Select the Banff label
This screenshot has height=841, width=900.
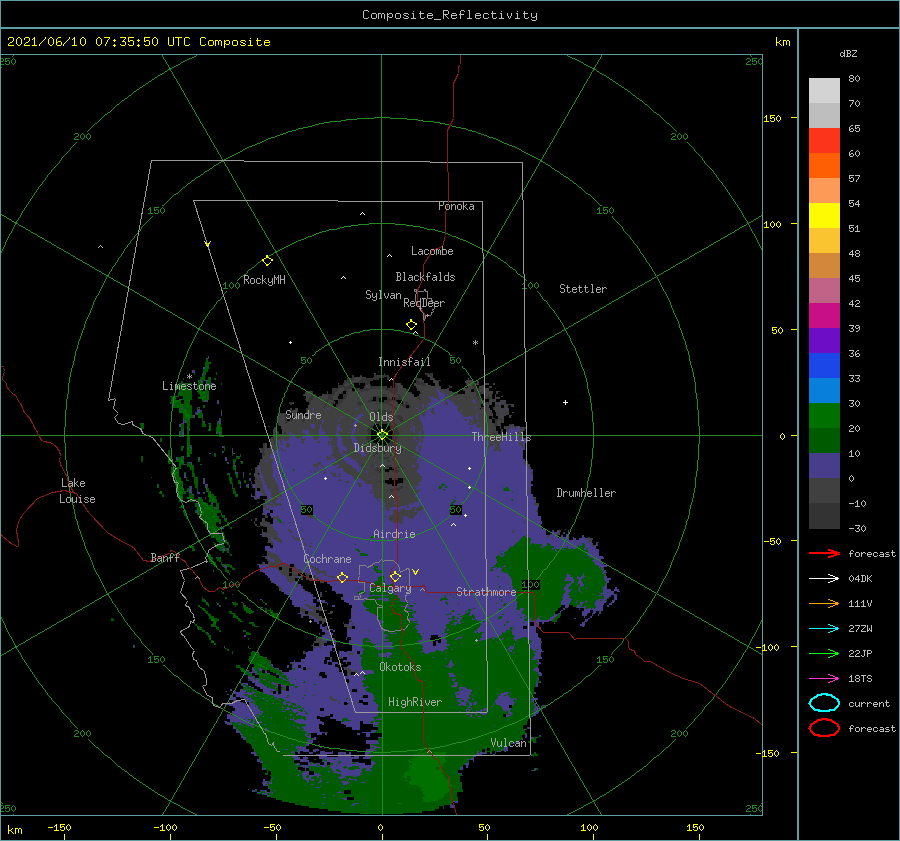coord(165,557)
